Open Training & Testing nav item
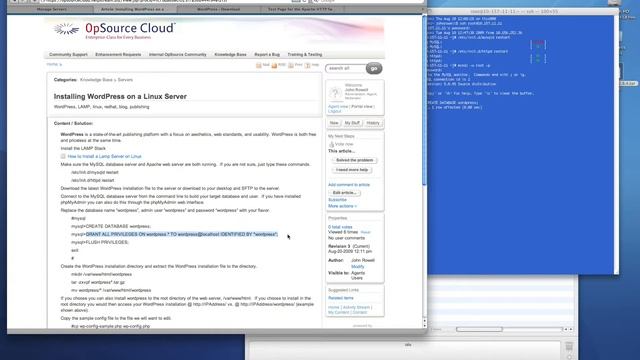 [304, 55]
